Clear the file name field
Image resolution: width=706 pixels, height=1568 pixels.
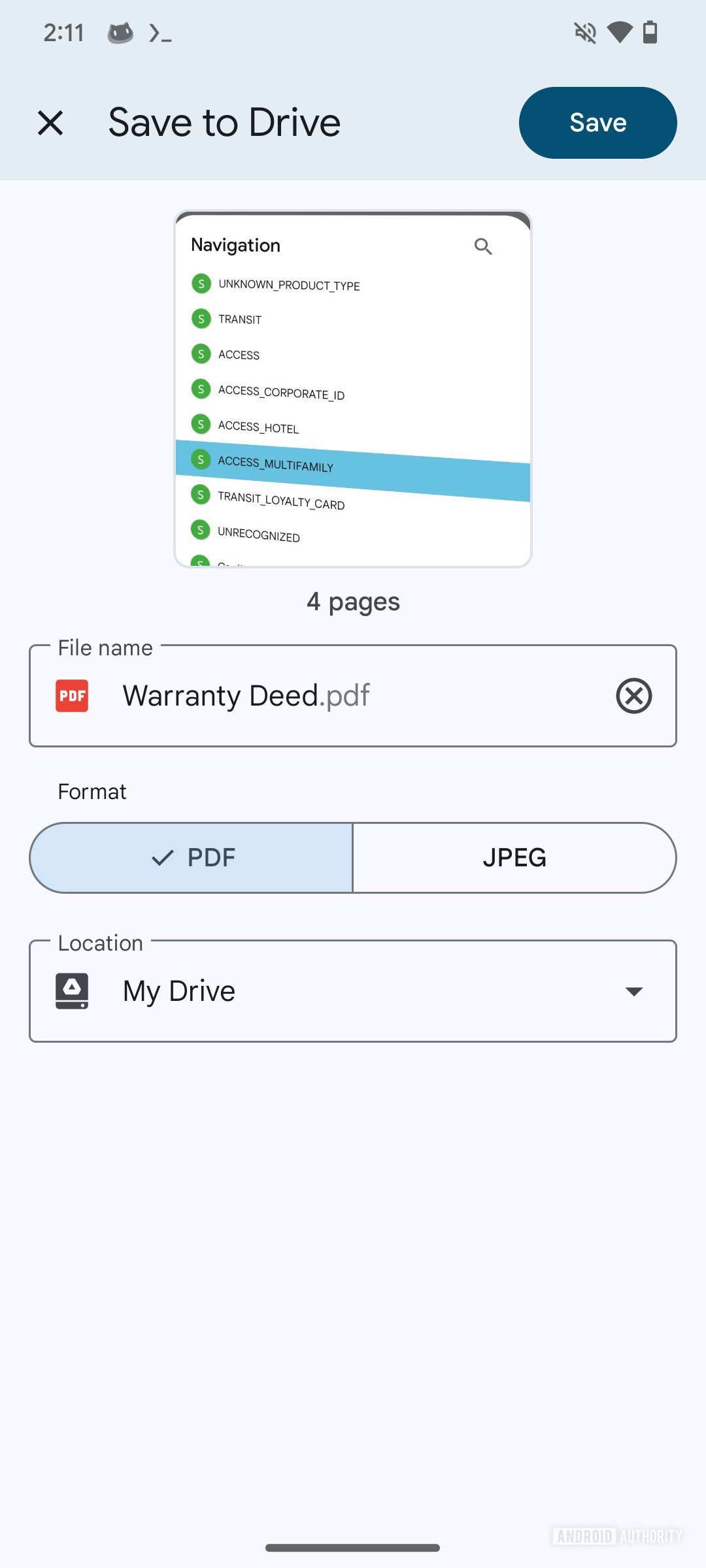pyautogui.click(x=633, y=696)
